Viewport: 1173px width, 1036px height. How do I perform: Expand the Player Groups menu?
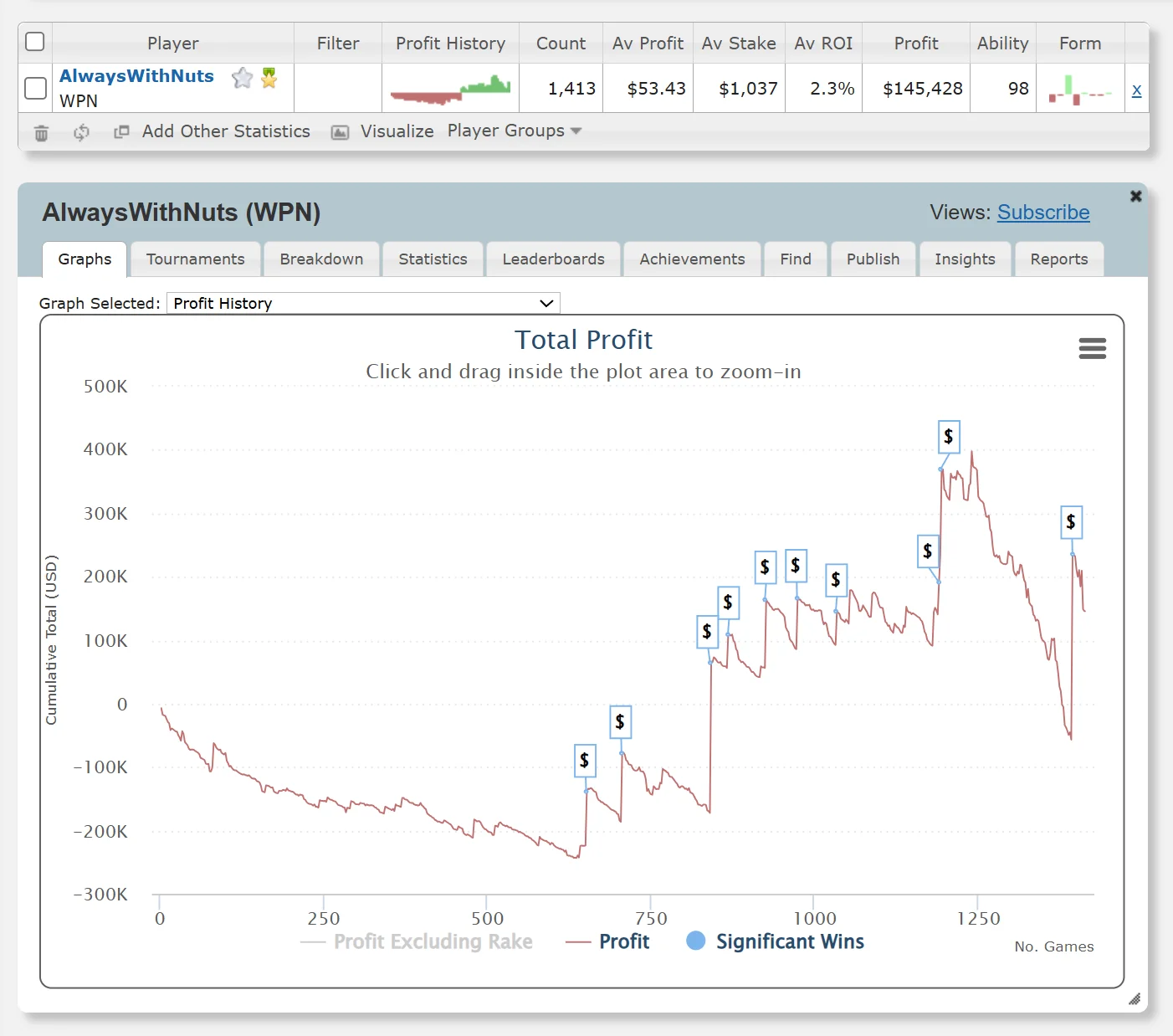pyautogui.click(x=514, y=131)
